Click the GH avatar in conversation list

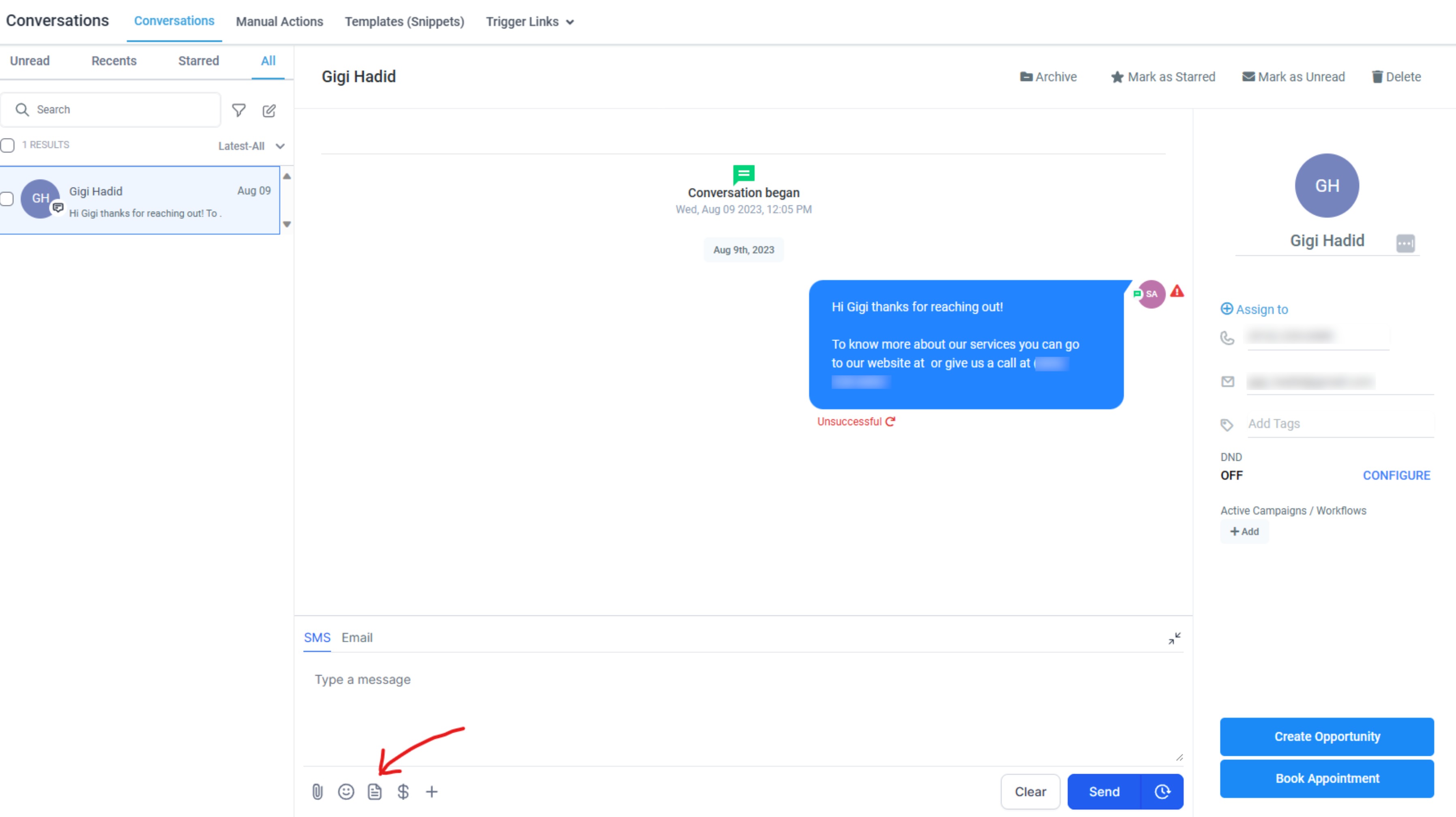pos(40,199)
